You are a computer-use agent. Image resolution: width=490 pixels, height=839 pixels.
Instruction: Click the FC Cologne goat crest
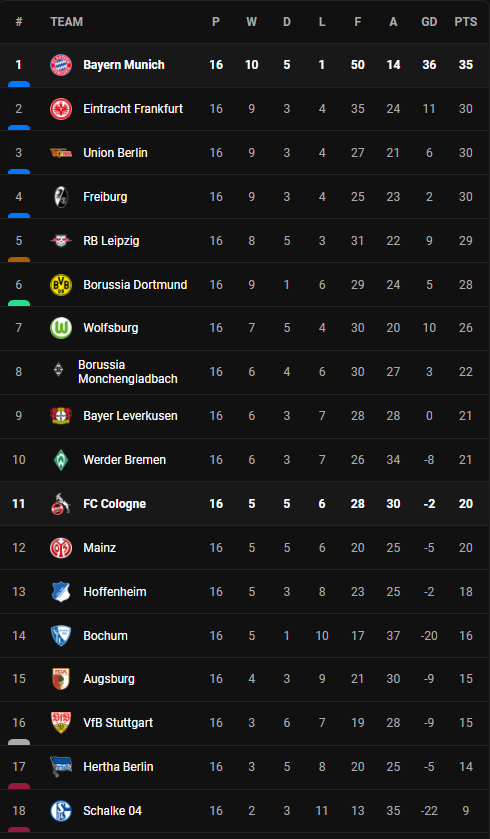61,504
